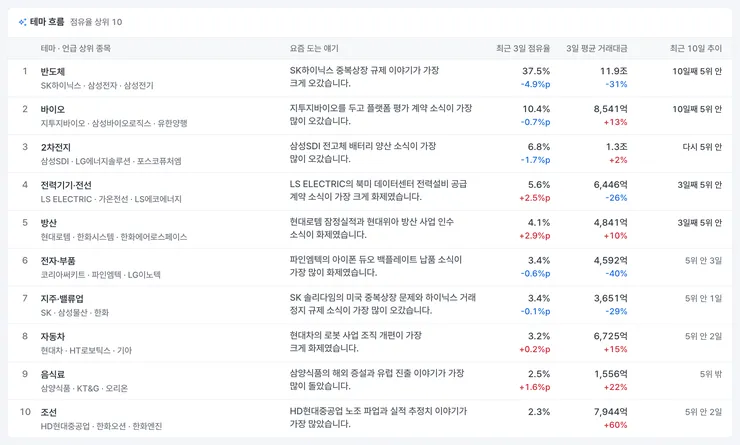Click the 전력기기·전선 theme title

pyautogui.click(x=66, y=185)
